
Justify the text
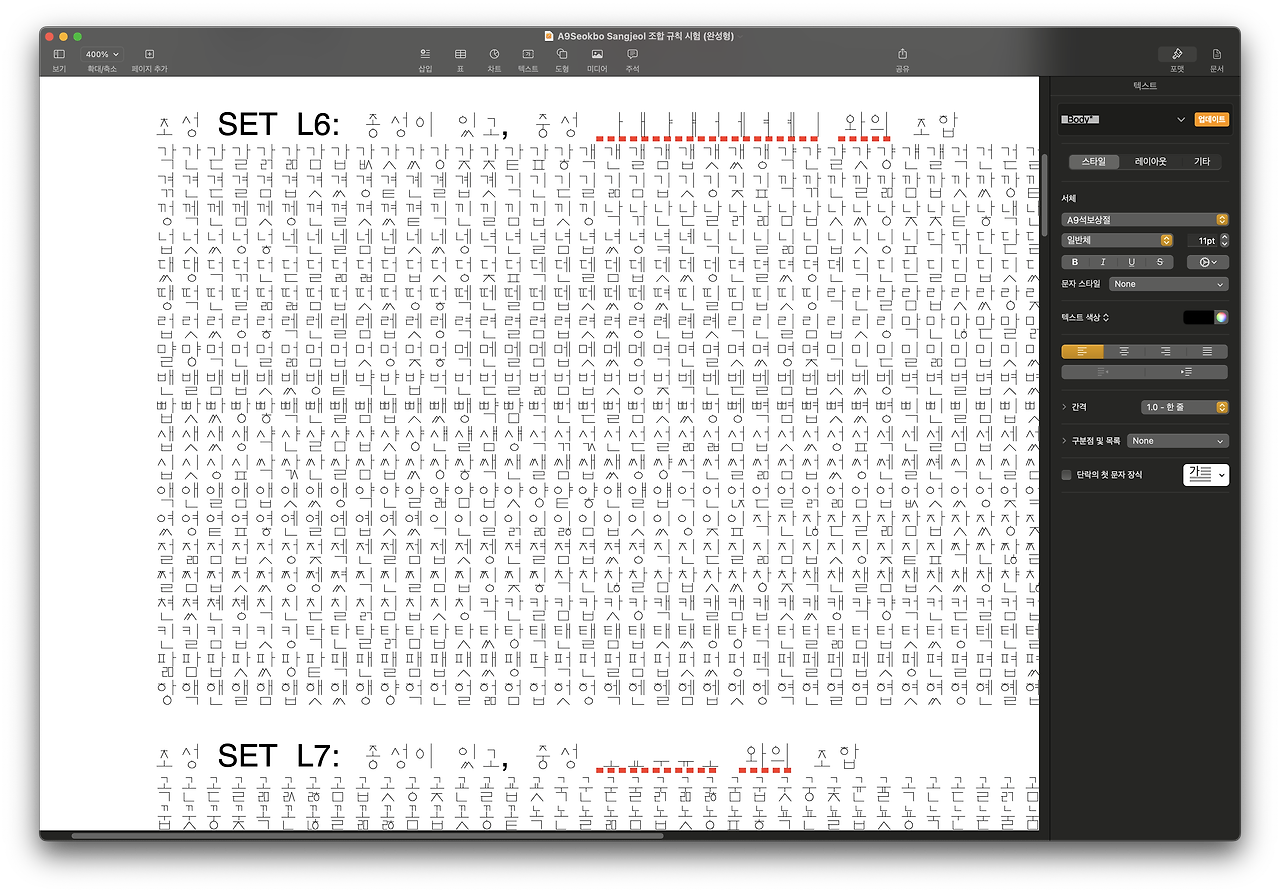pos(1208,351)
